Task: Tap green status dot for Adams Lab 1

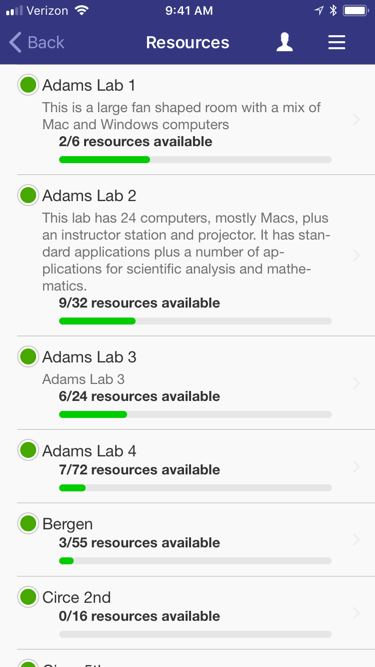Action: pos(28,85)
